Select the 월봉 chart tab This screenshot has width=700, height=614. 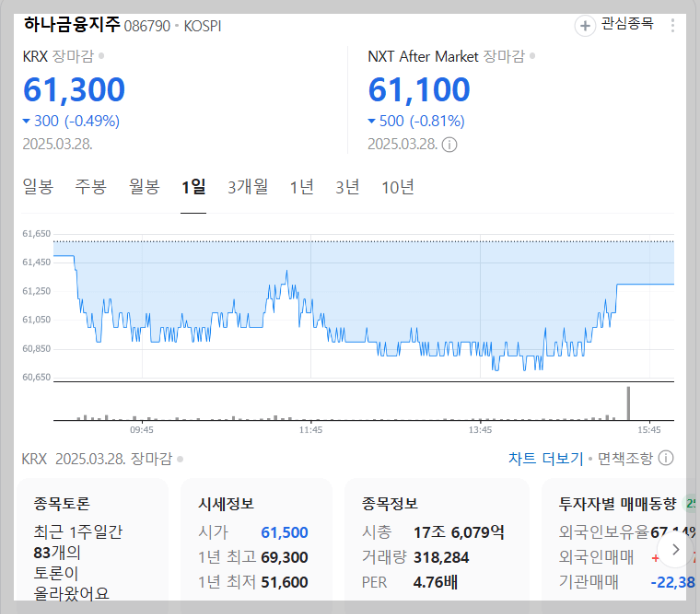pos(144,187)
